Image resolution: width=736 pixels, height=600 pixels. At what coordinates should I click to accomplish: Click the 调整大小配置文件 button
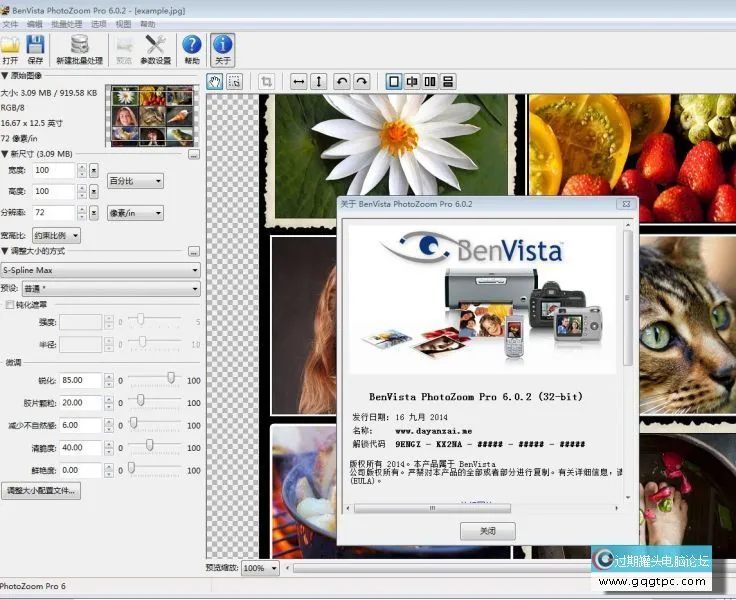point(41,491)
